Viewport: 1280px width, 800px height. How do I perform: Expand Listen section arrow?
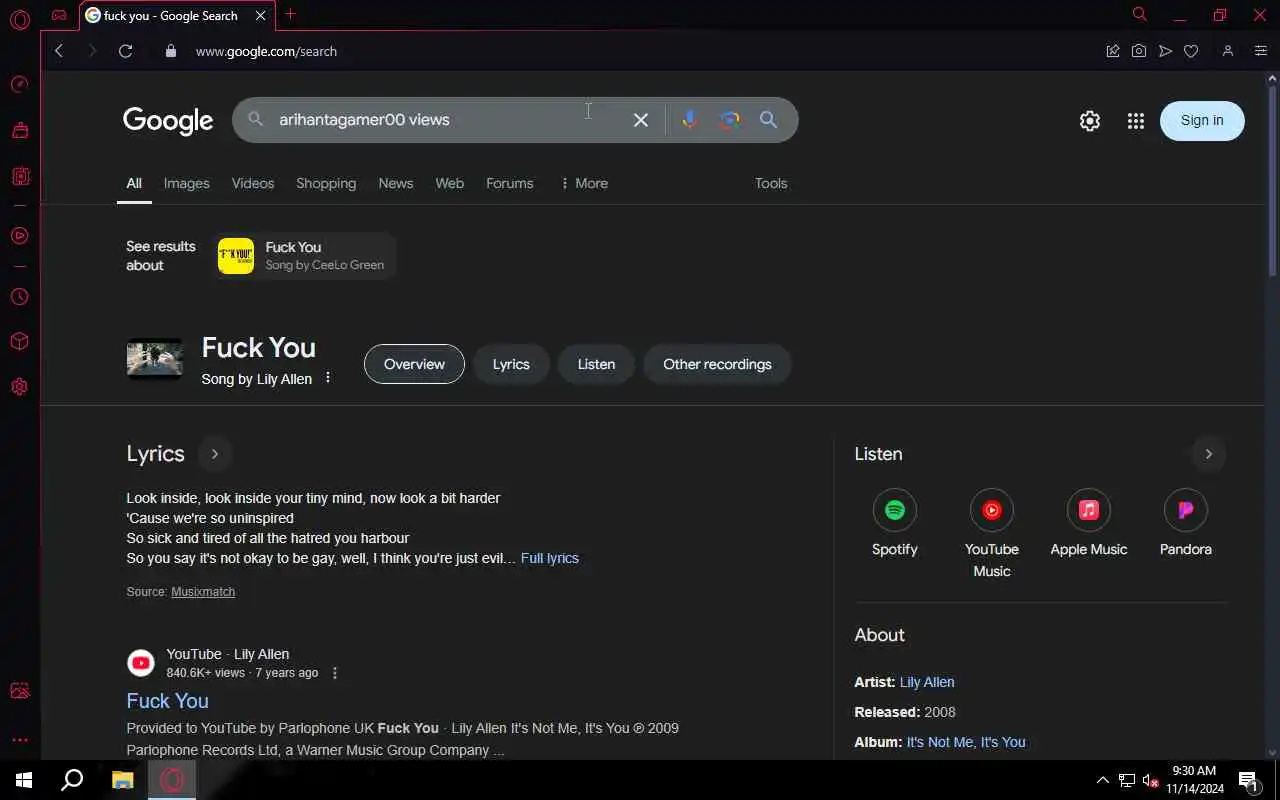coord(1208,454)
